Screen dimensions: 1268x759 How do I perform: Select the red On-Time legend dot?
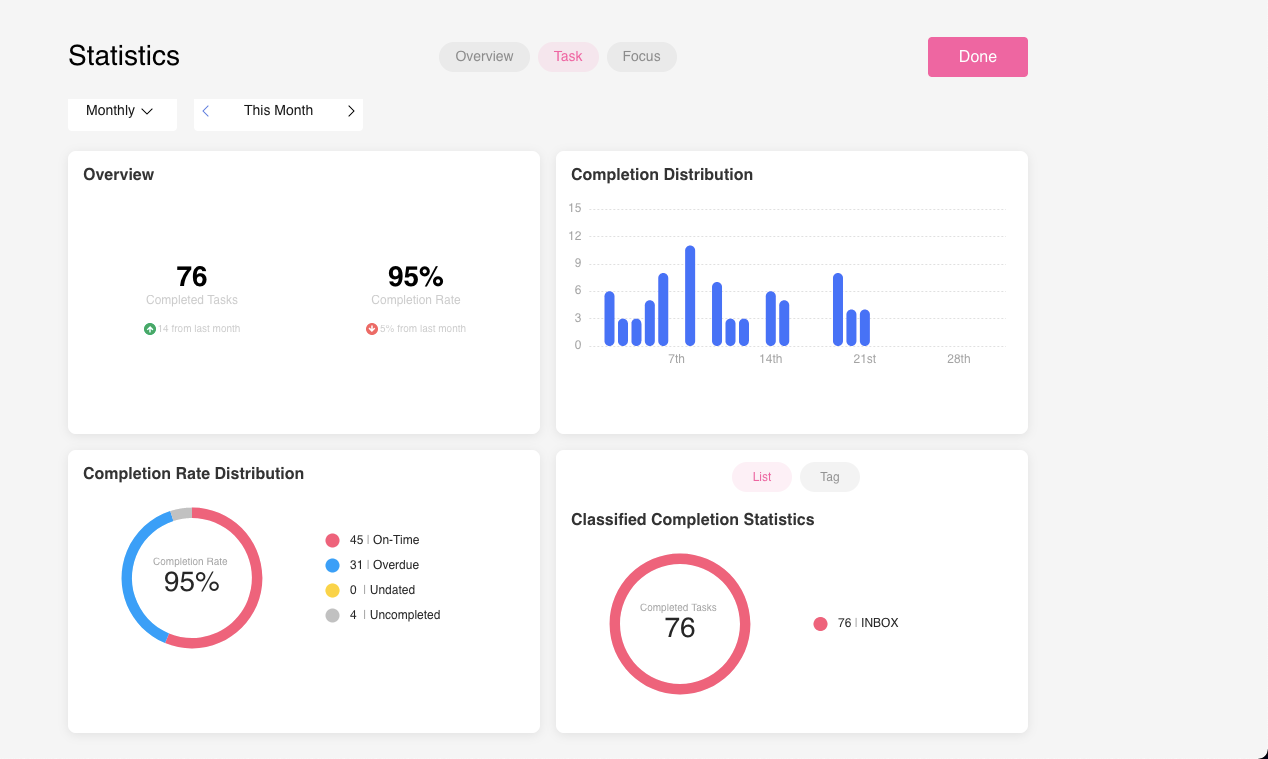click(332, 539)
